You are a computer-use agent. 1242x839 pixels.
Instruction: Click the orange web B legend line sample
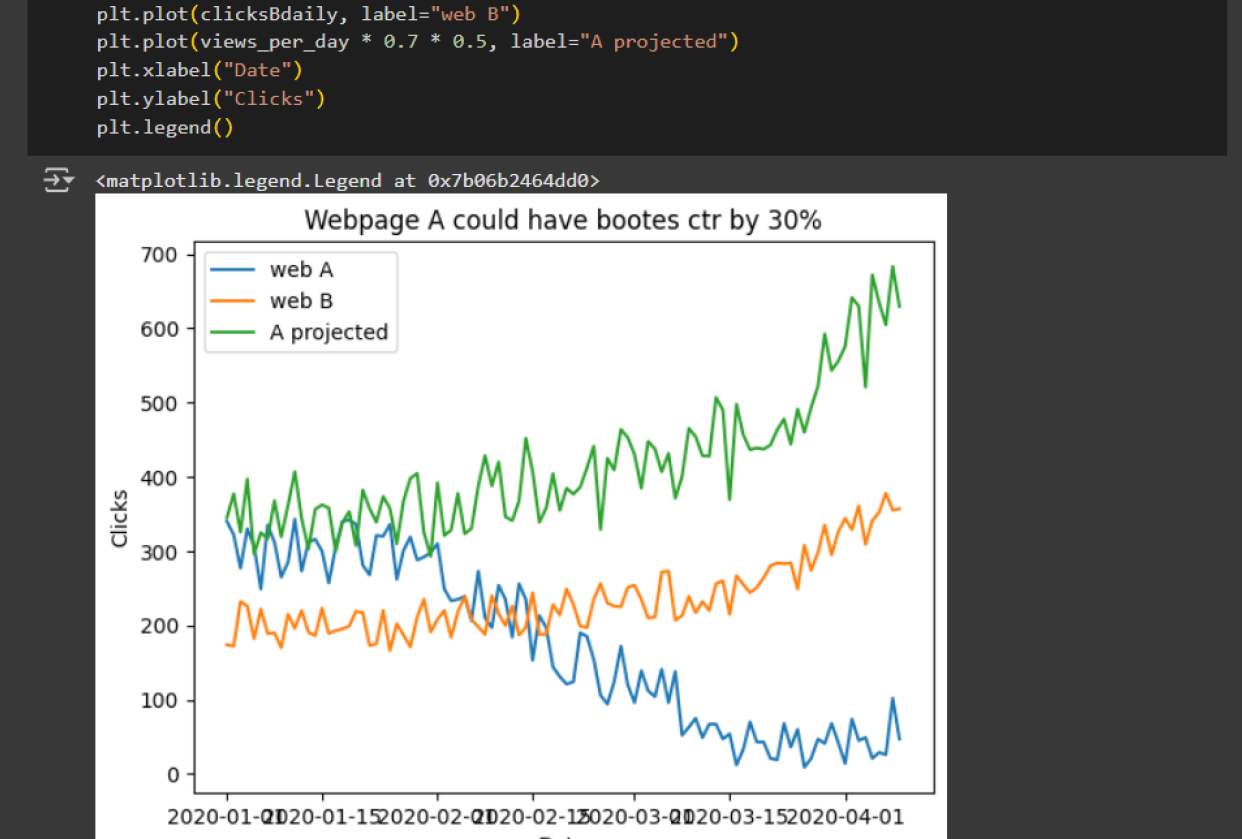coord(233,301)
